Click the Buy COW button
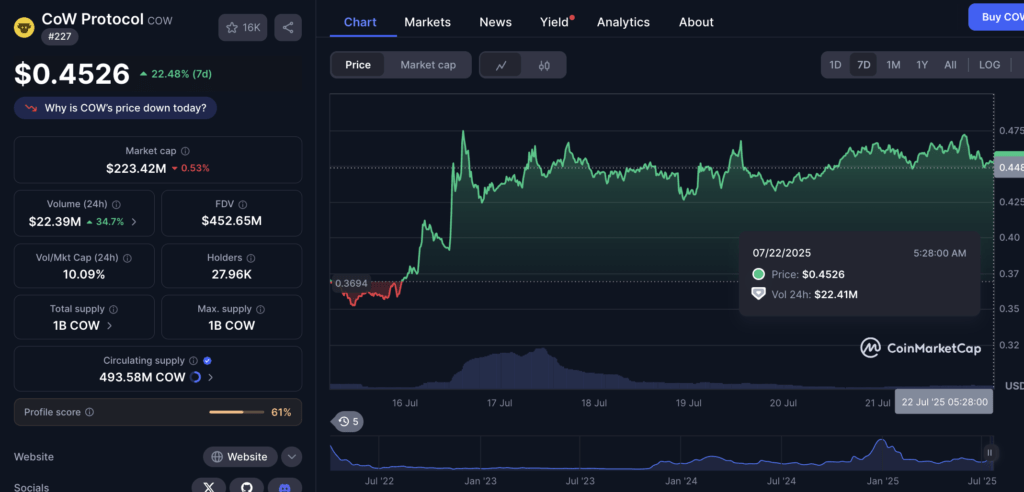Screen dimensions: 1024x492 996,17
